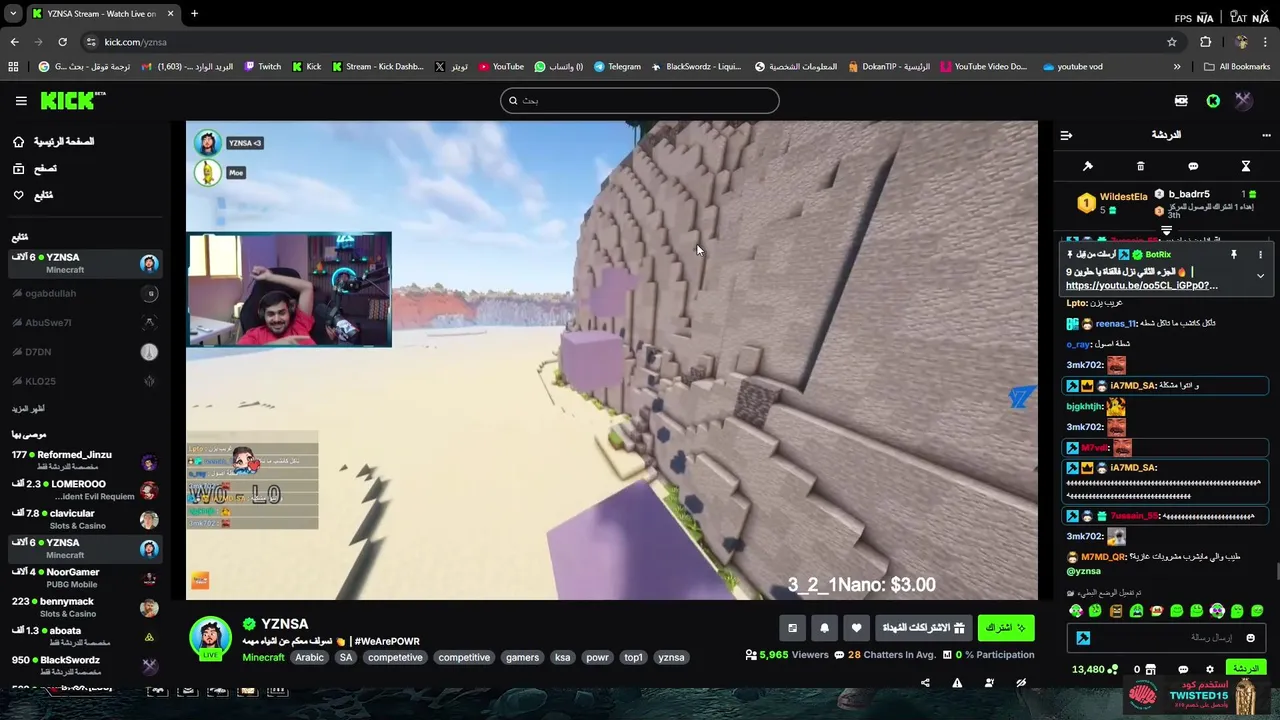
Task: Click the chat bubble icon near send button
Action: 1183,670
